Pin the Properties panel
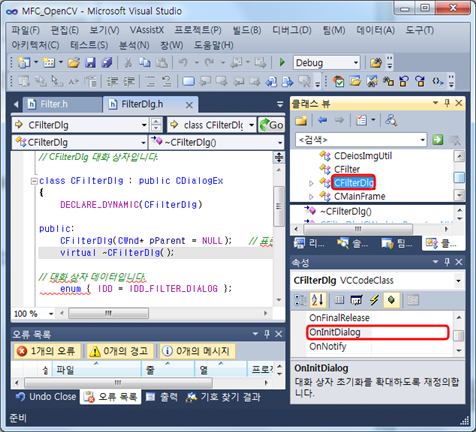This screenshot has height=432, width=476. [447, 262]
